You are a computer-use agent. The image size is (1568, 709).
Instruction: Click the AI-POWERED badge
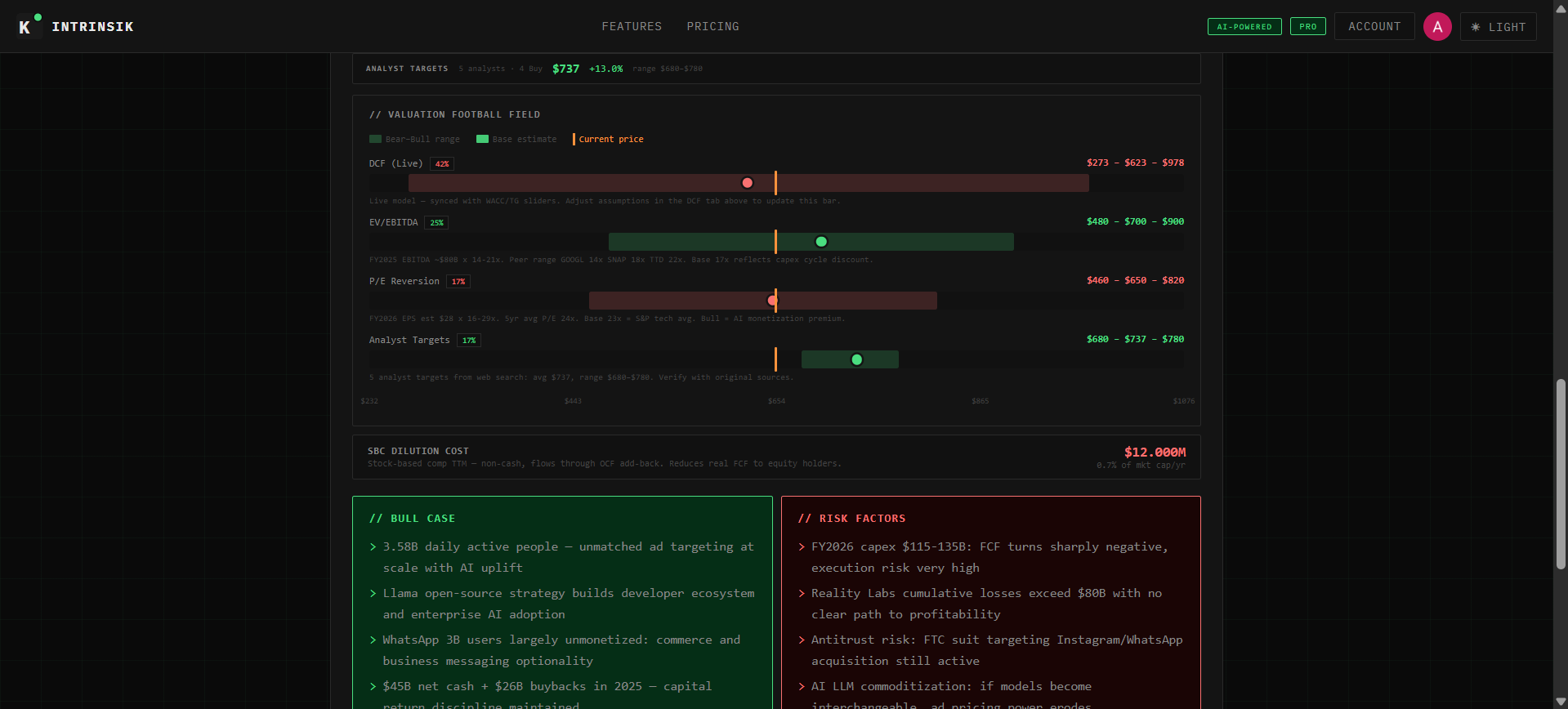(x=1244, y=27)
